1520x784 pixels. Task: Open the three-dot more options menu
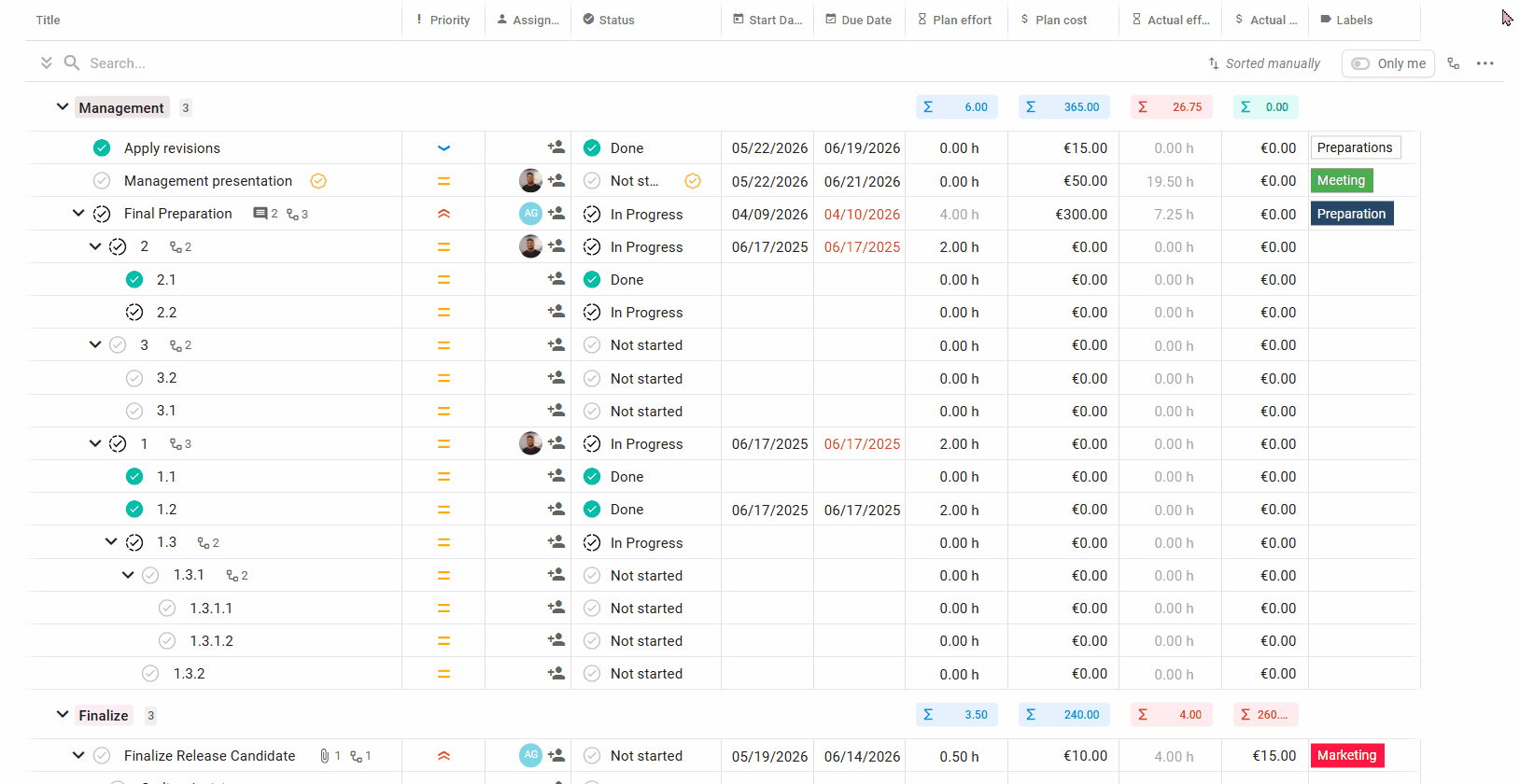[x=1485, y=63]
